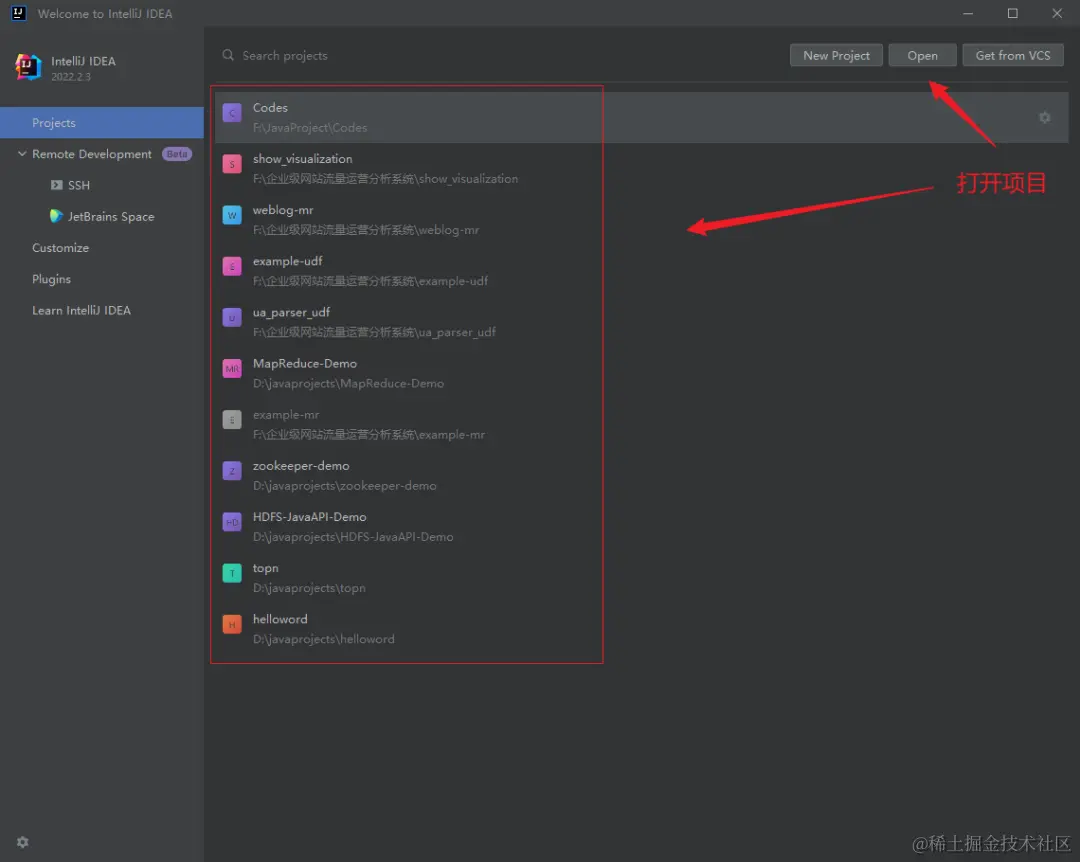Click the orange helloword project icon

point(232,624)
